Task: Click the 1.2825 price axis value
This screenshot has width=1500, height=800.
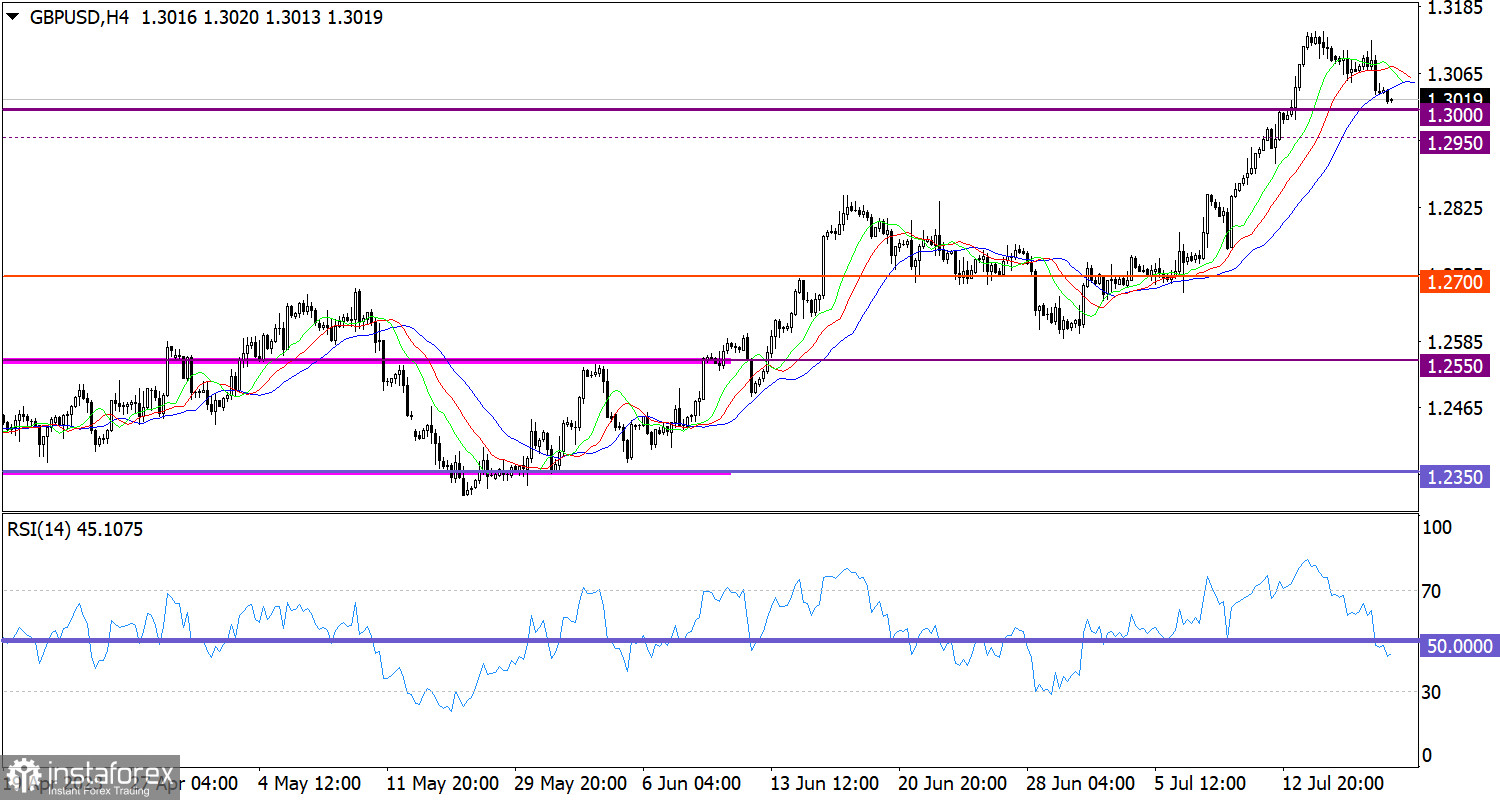Action: (x=1455, y=208)
